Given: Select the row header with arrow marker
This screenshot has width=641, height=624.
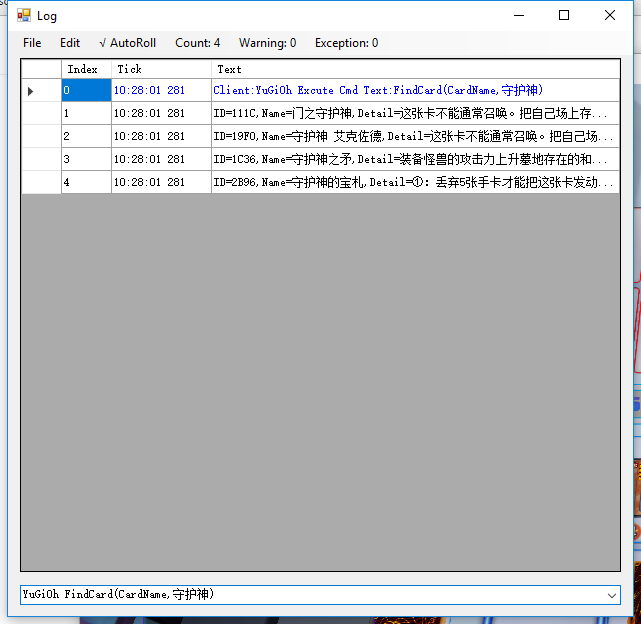Looking at the screenshot, I should click(41, 90).
